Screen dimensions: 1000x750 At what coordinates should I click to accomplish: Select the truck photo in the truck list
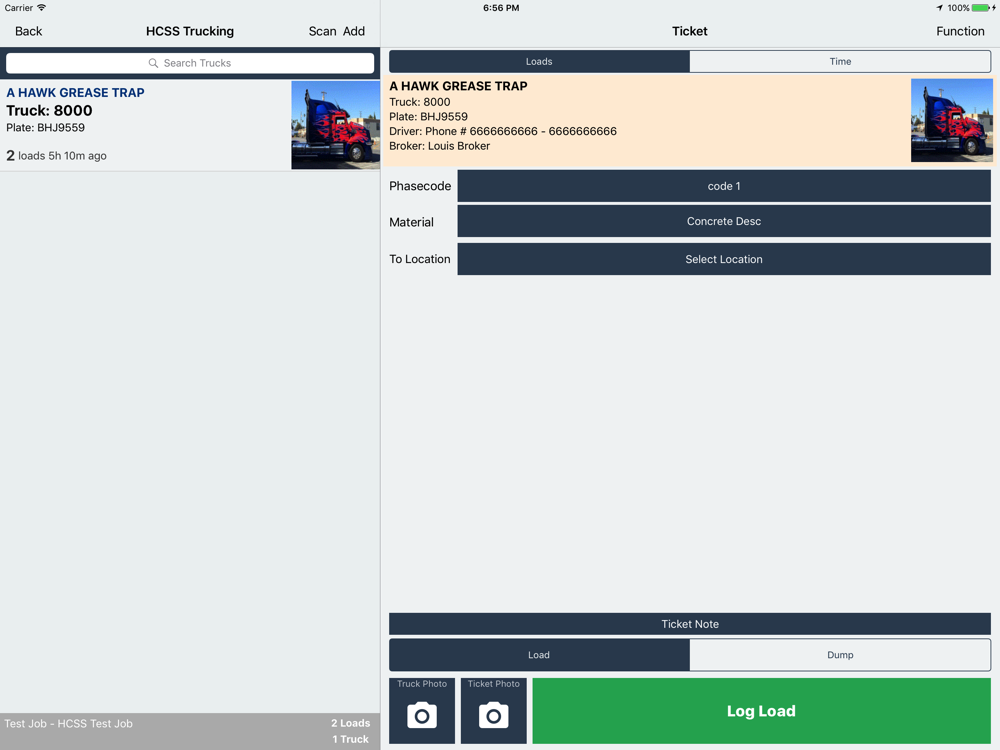tap(335, 125)
